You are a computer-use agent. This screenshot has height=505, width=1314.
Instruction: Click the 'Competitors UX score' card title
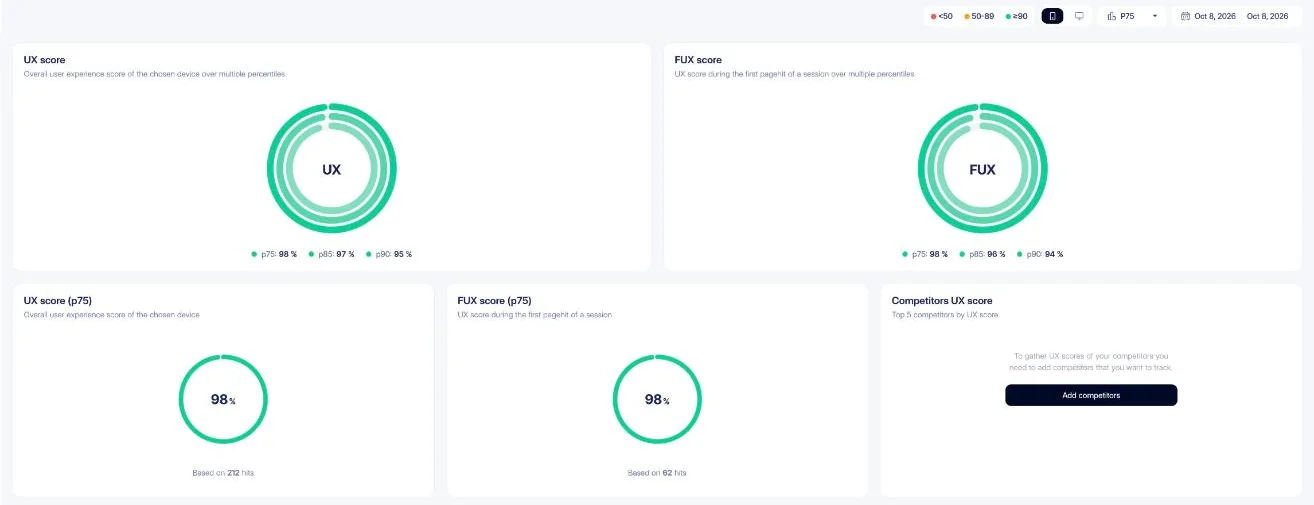pyautogui.click(x=942, y=300)
